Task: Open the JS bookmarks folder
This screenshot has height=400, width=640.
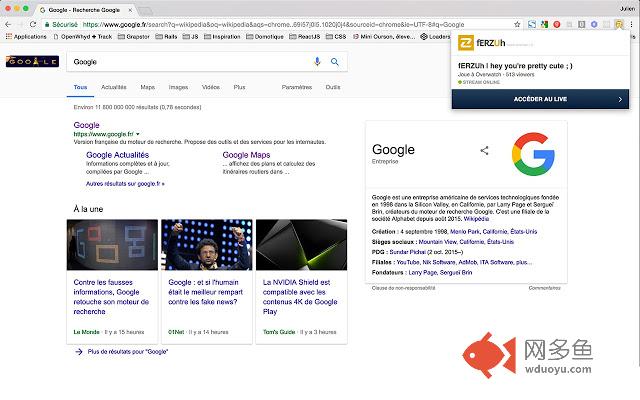Action: 191,36
